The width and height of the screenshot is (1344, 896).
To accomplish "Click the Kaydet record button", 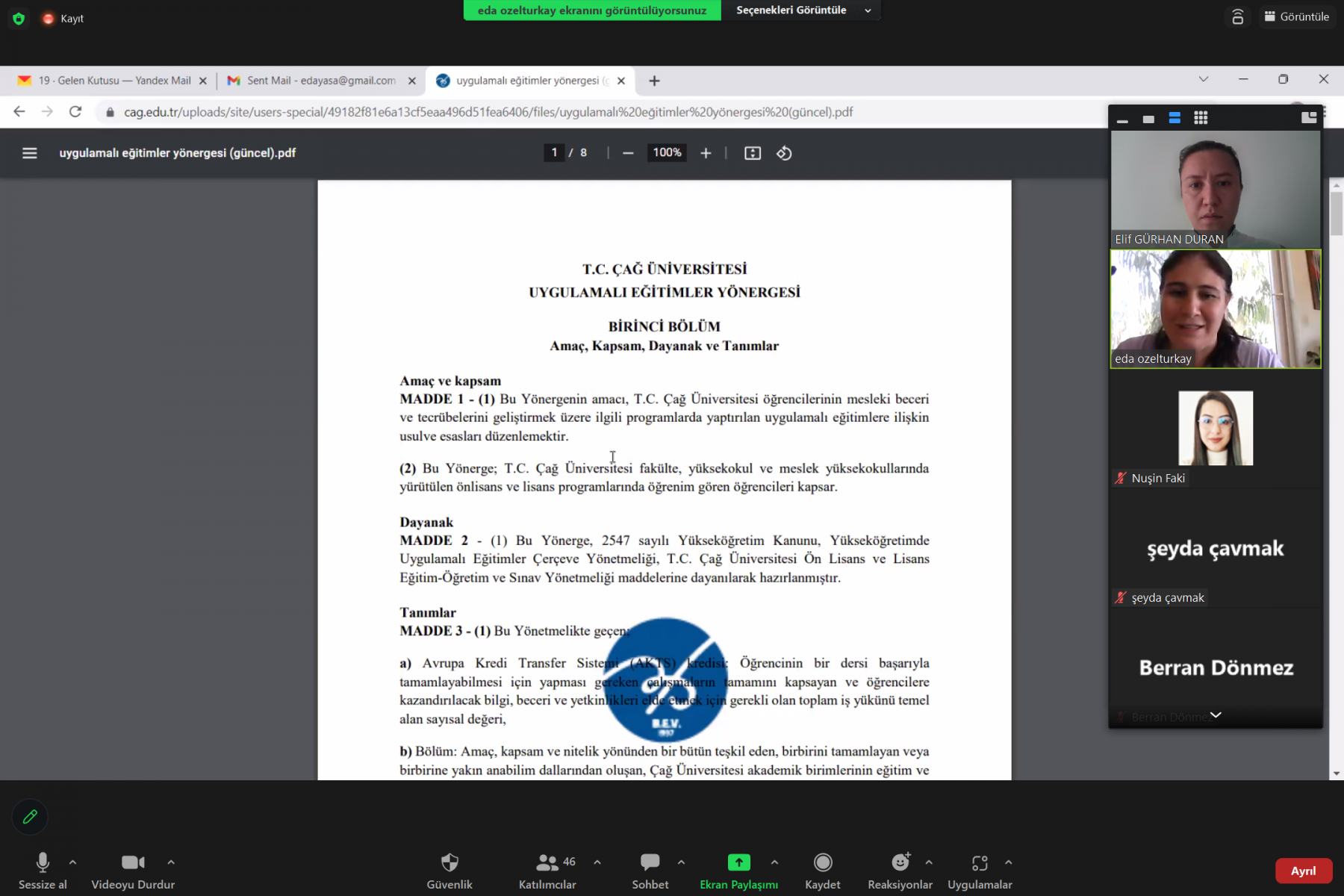I will [x=823, y=871].
